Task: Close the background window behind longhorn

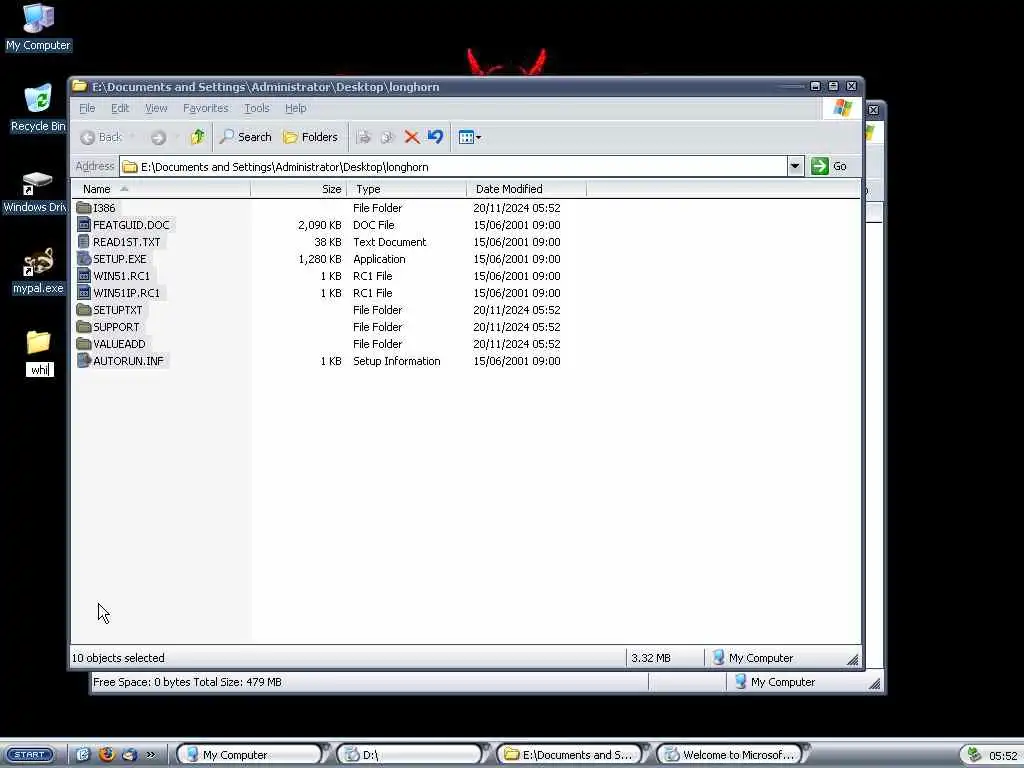Action: click(x=874, y=110)
